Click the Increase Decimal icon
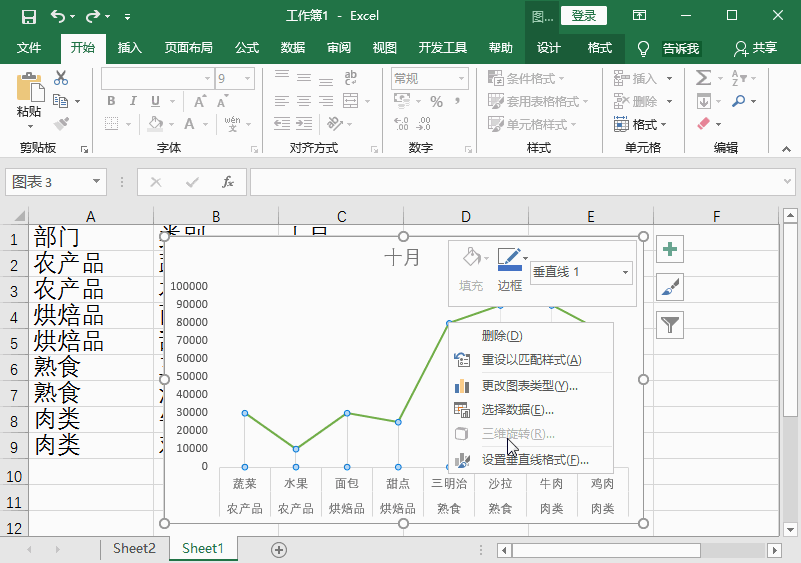The image size is (801, 563). (x=402, y=124)
